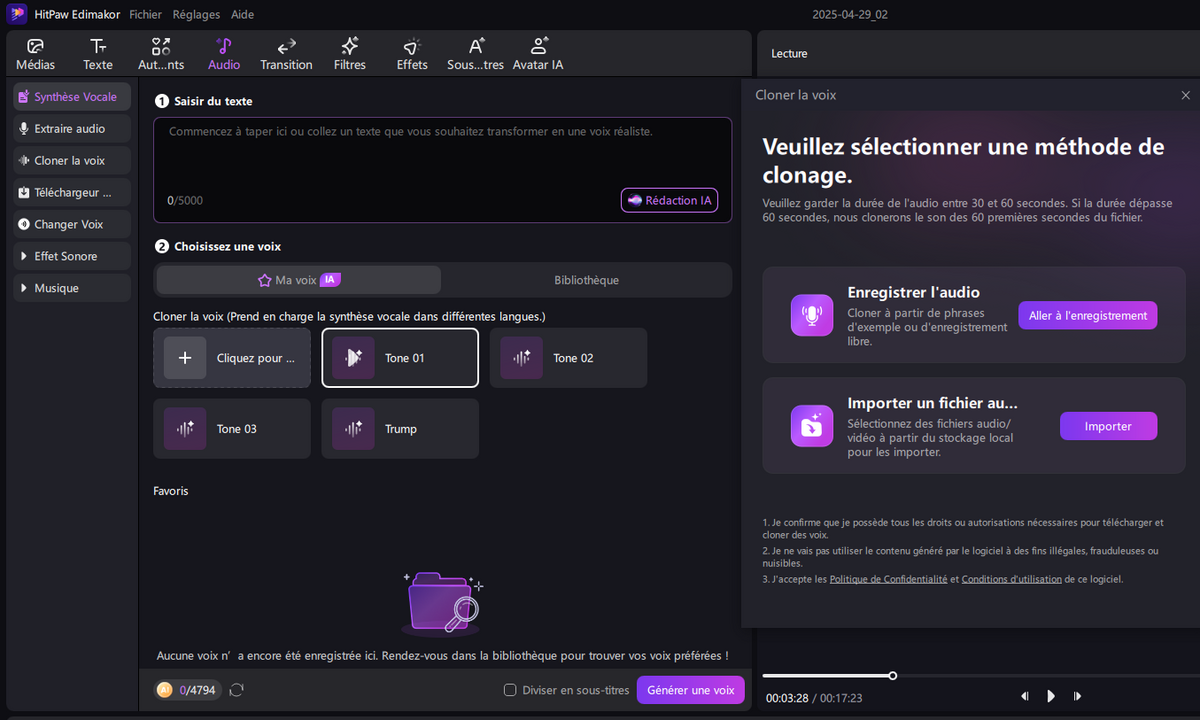Image resolution: width=1200 pixels, height=720 pixels.
Task: Enable Diviser en sous-titres checkbox
Action: (x=510, y=690)
